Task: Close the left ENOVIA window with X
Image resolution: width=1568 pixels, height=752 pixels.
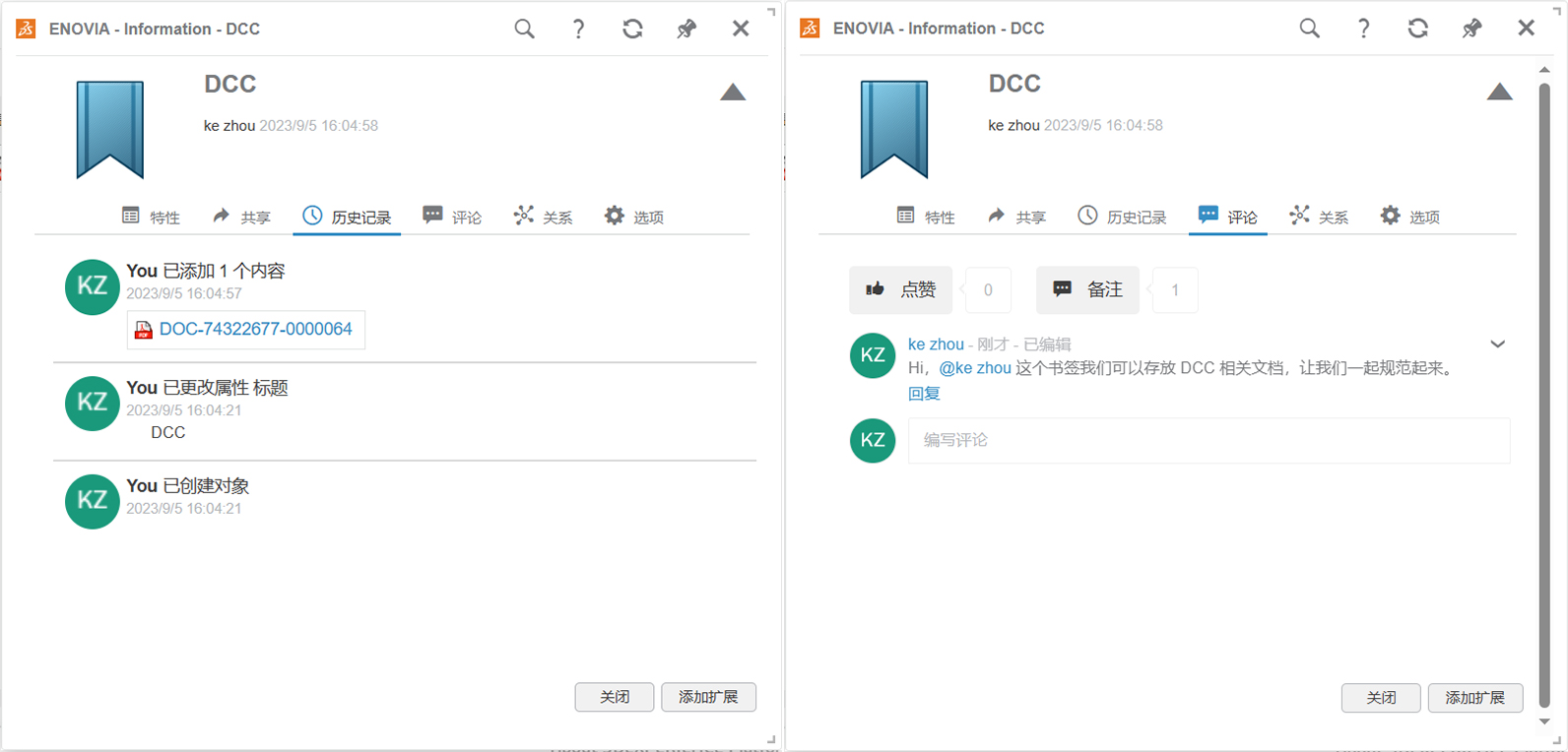Action: point(741,30)
